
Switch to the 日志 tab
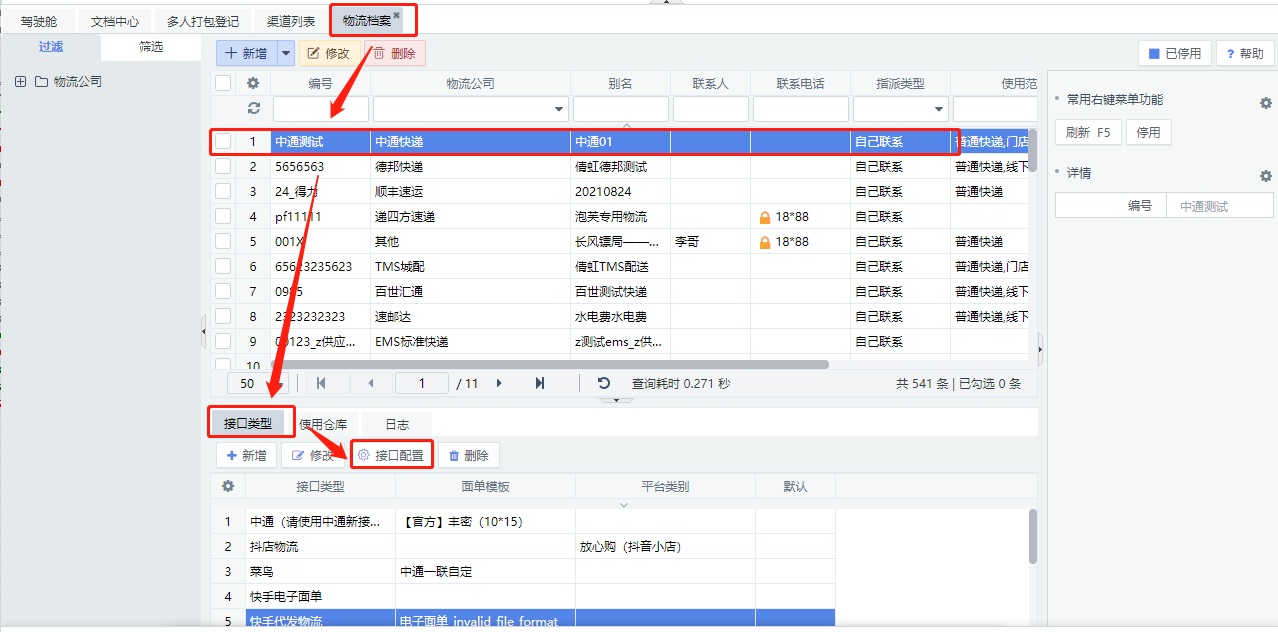(x=397, y=424)
